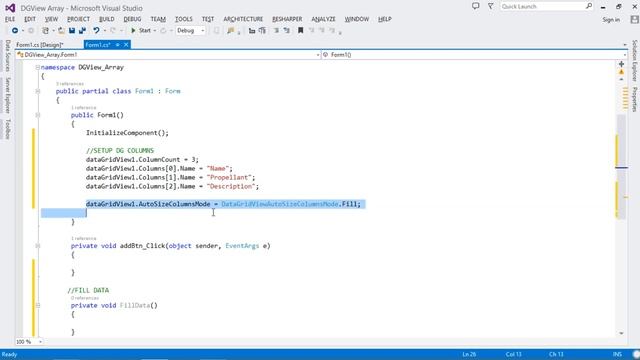
Task: Click the "0 references" link above FillData
Action: coord(85,298)
